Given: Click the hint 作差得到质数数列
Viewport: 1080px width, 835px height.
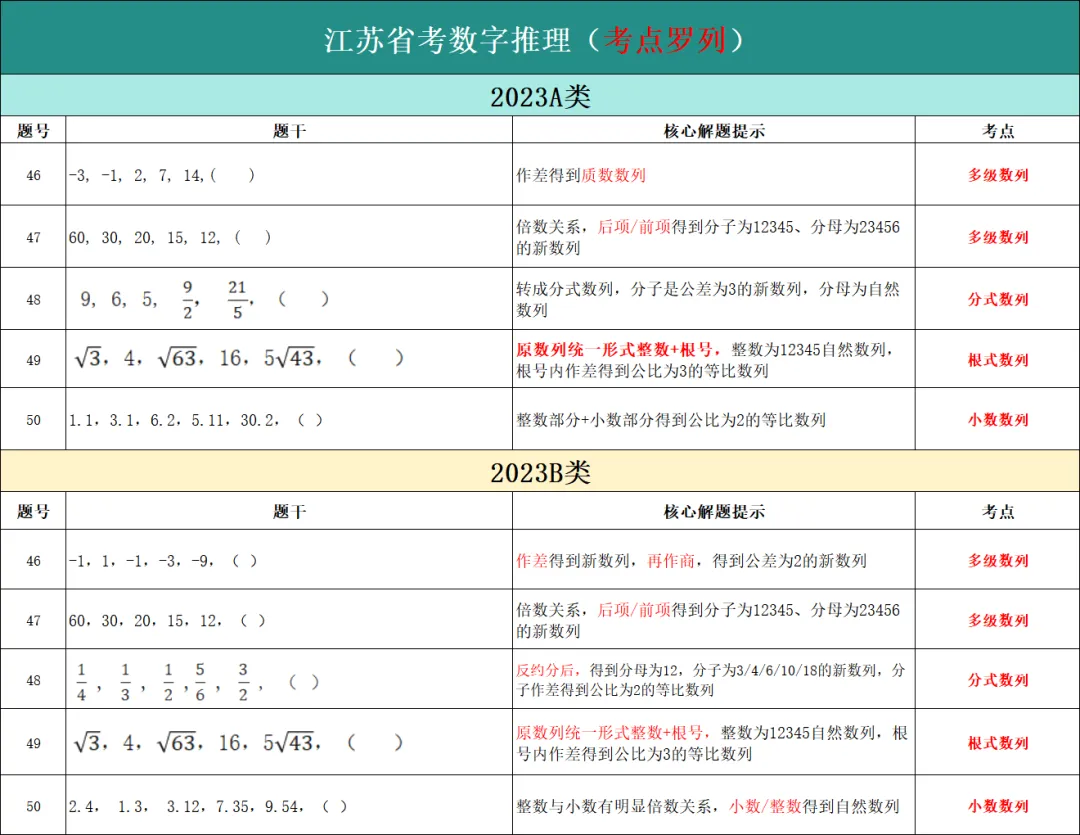Looking at the screenshot, I should pyautogui.click(x=581, y=176).
